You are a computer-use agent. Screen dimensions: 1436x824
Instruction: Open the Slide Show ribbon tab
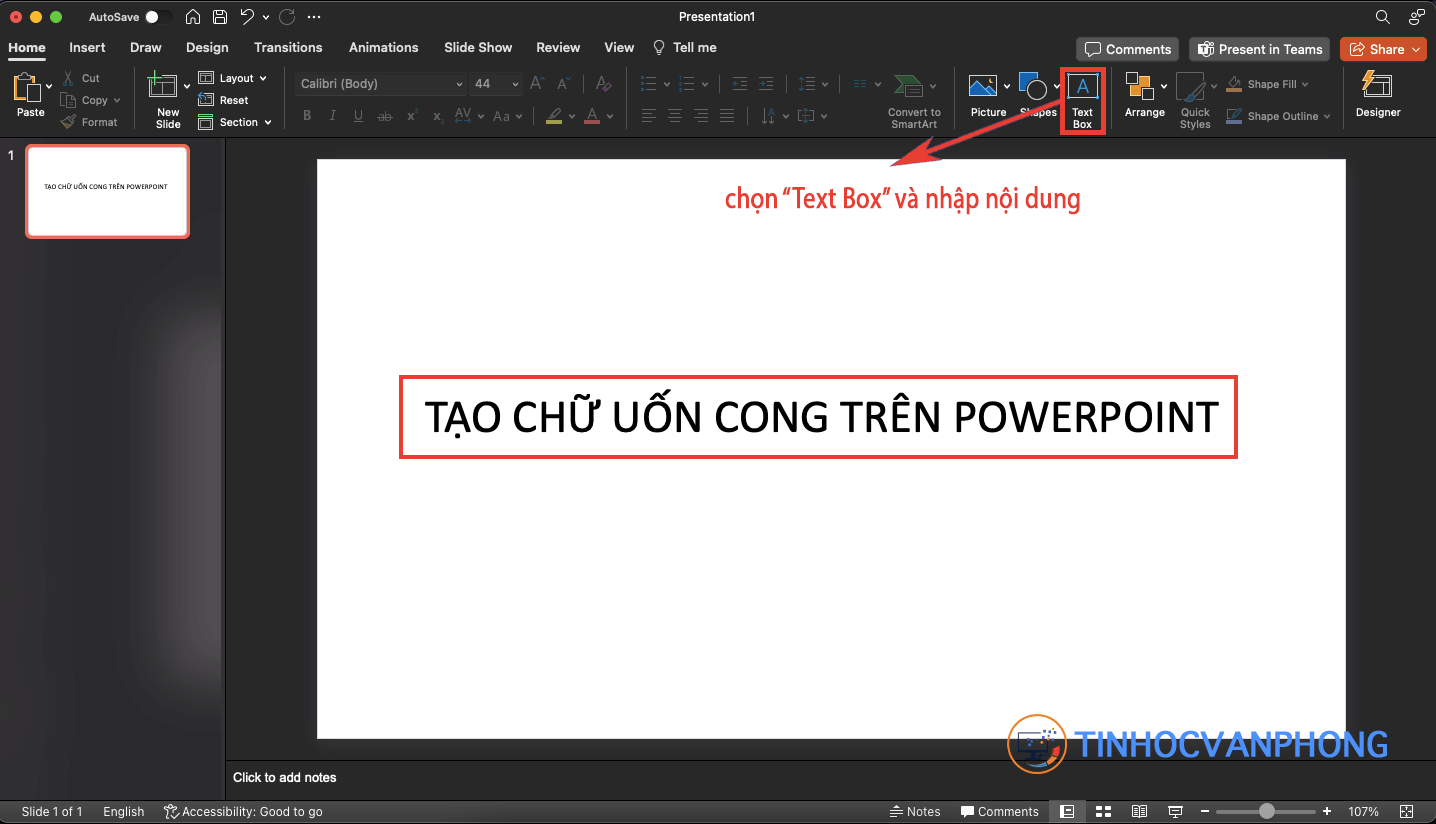[x=478, y=47]
